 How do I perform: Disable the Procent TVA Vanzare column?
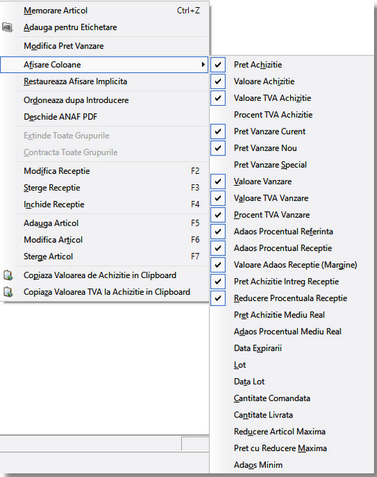pyautogui.click(x=218, y=215)
